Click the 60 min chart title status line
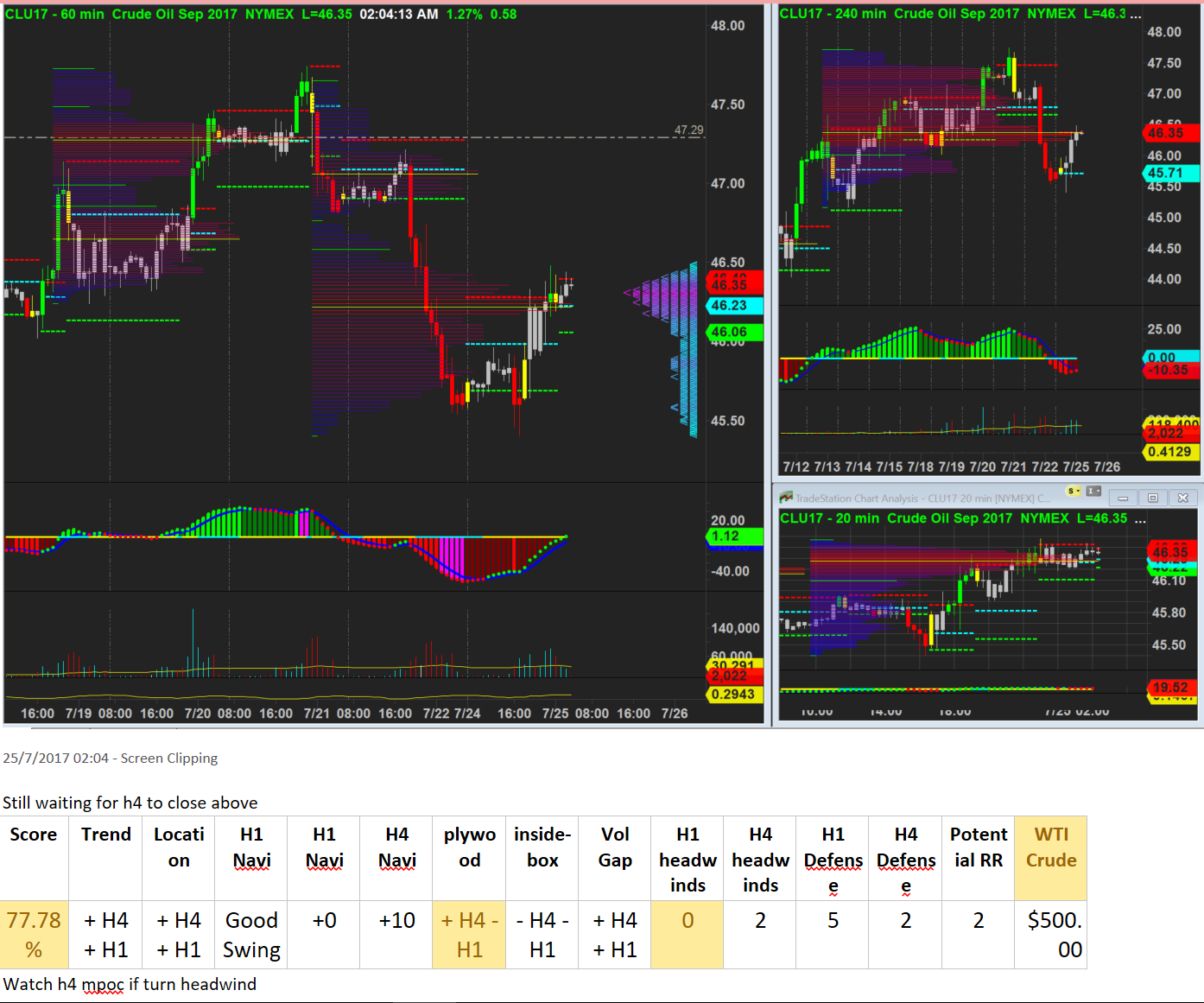 click(261, 14)
